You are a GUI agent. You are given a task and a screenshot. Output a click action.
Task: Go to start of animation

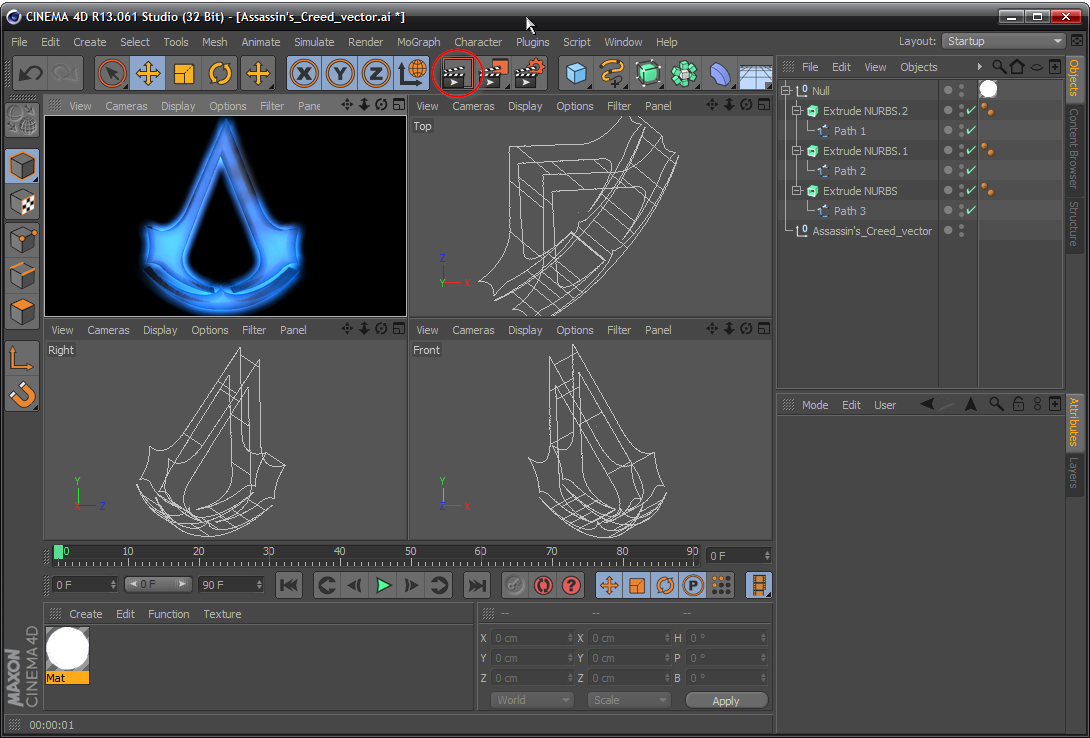click(x=288, y=586)
